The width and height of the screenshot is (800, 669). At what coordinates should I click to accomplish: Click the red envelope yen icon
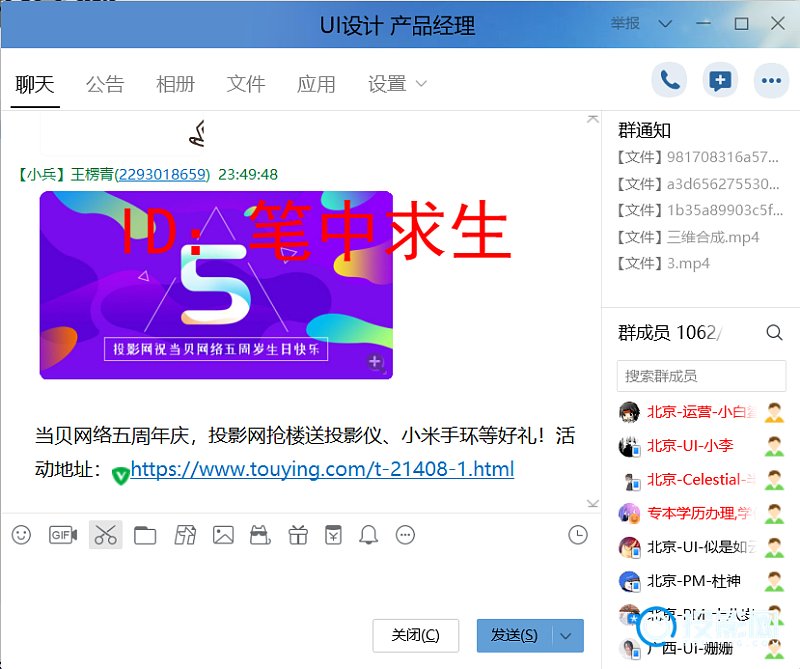coord(334,535)
